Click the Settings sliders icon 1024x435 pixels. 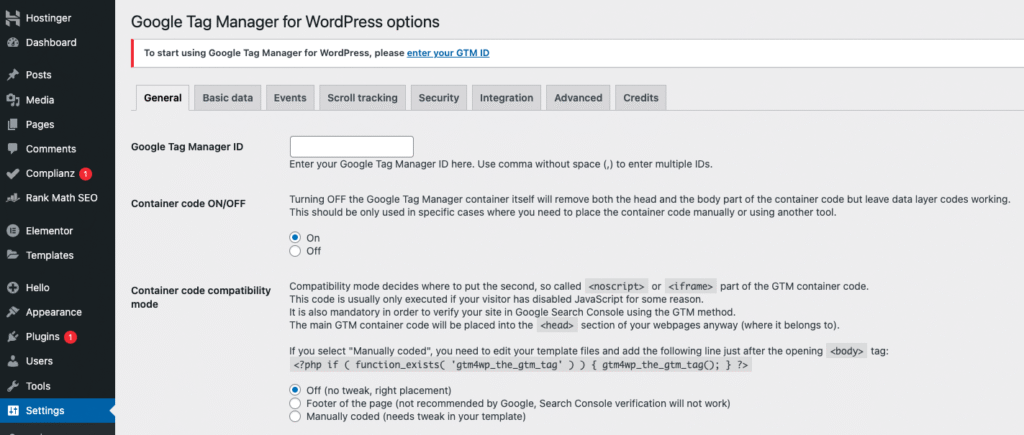coord(13,411)
